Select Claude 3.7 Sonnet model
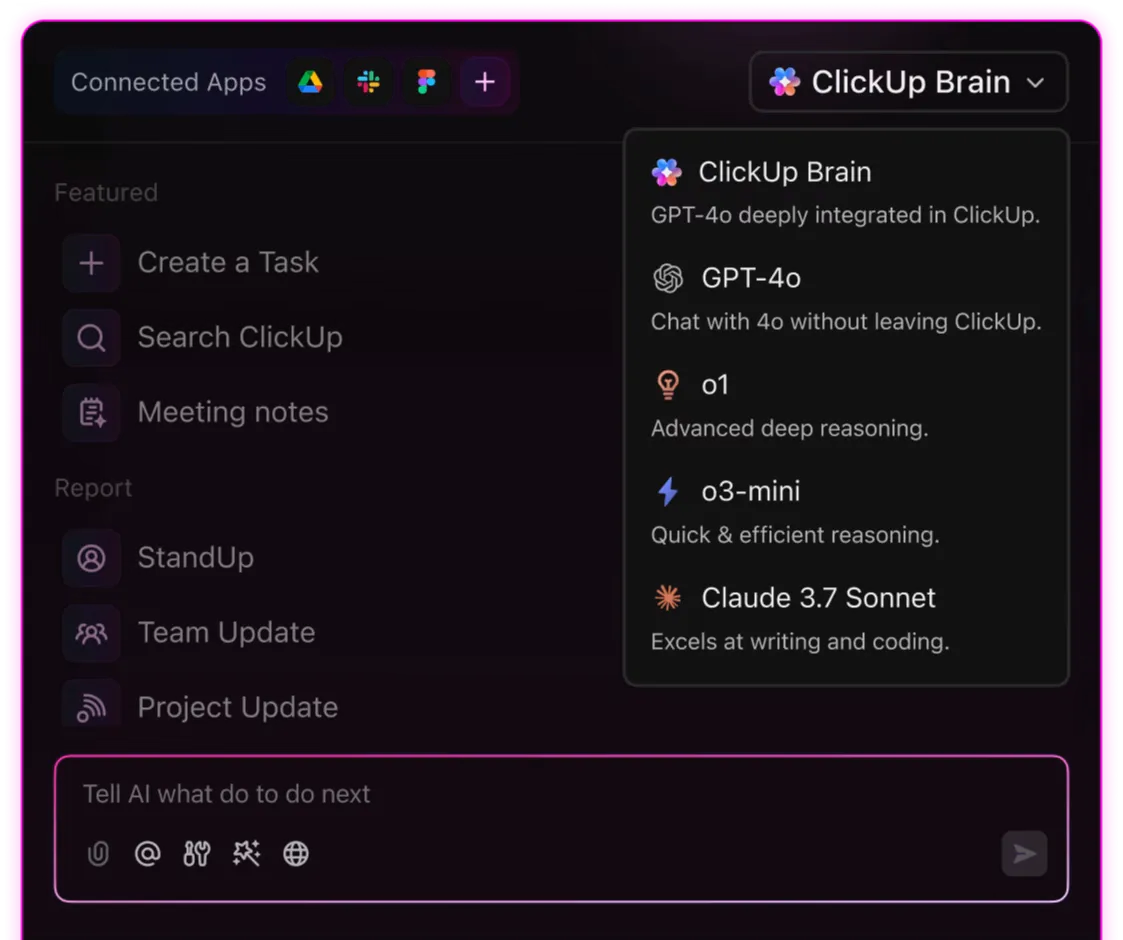This screenshot has width=1123, height=940. 846,619
